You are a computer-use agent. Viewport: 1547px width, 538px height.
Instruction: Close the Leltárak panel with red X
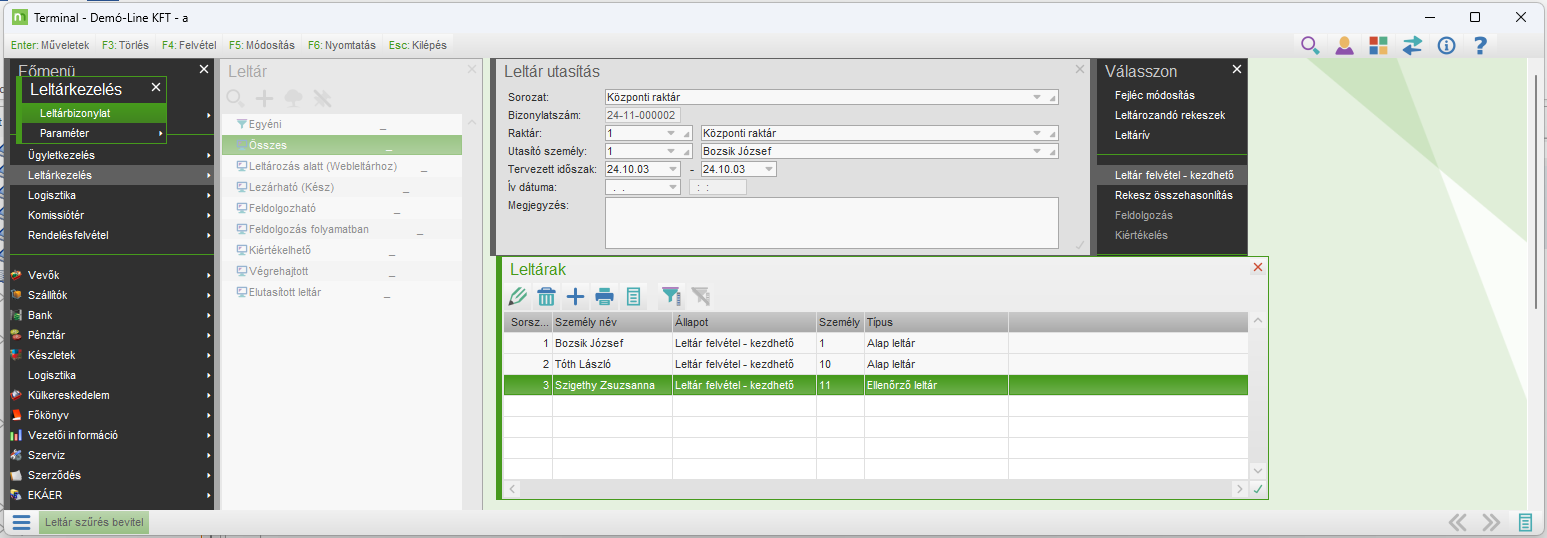click(x=1258, y=267)
